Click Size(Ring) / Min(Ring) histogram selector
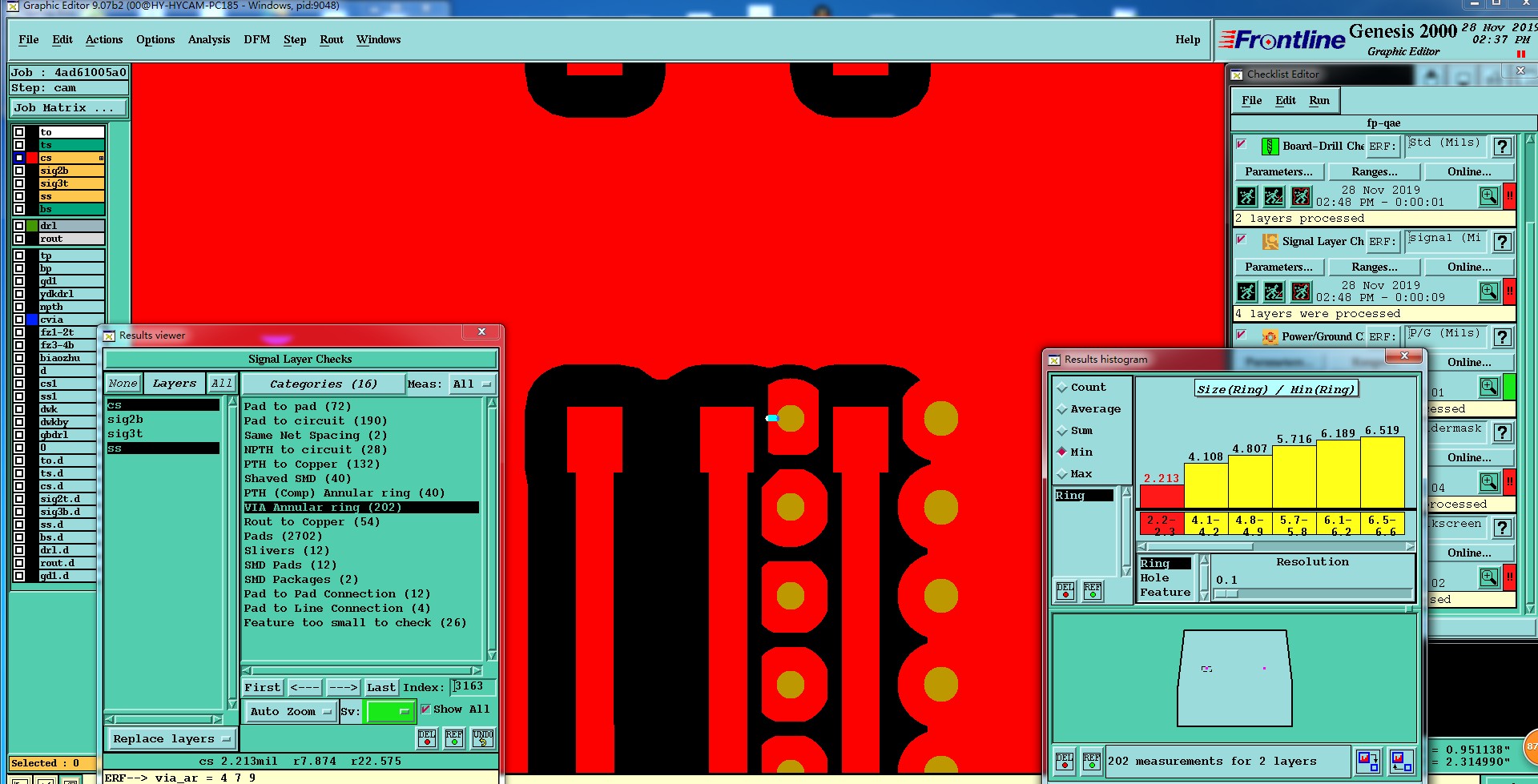Screen dimensions: 1538x784 1275,389
